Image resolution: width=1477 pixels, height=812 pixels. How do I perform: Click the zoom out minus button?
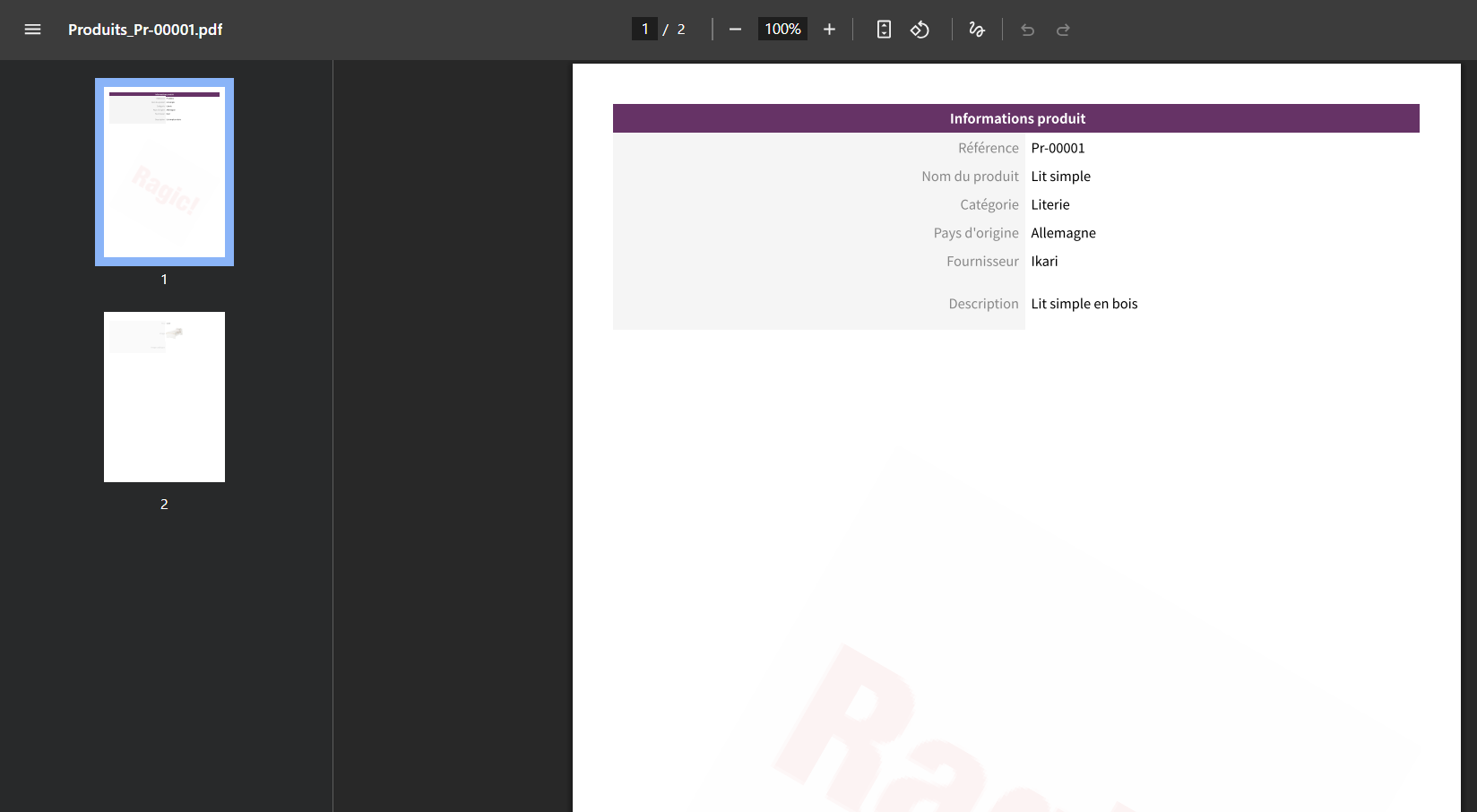735,30
